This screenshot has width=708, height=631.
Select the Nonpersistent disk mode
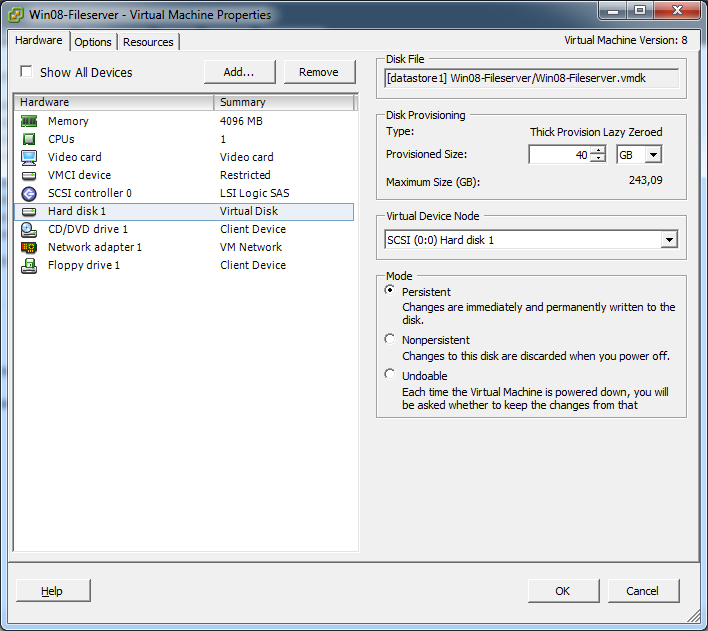pos(390,340)
